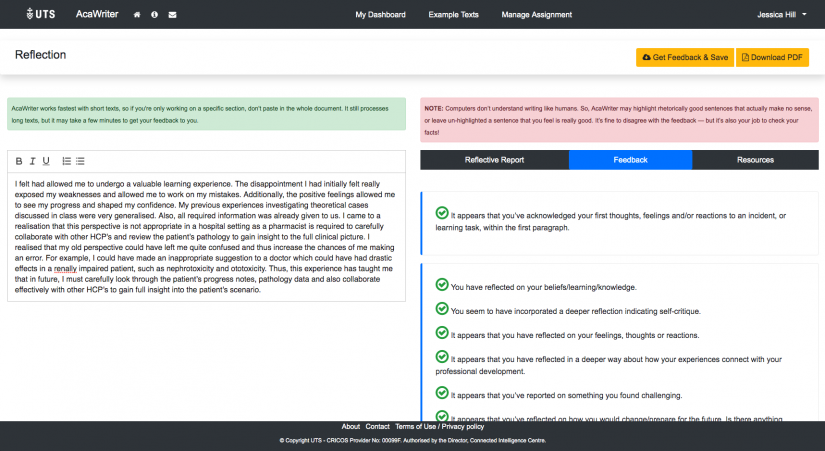
Task: Open the envelope mail icon in the navbar
Action: pyautogui.click(x=172, y=15)
